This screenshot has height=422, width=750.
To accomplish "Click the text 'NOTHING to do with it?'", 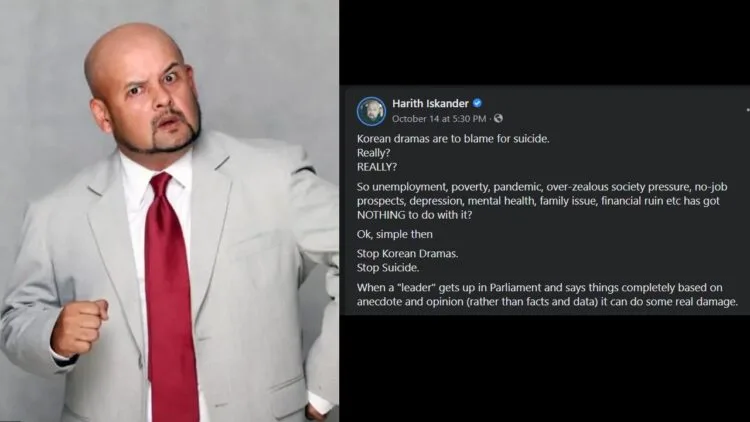I will pos(415,215).
